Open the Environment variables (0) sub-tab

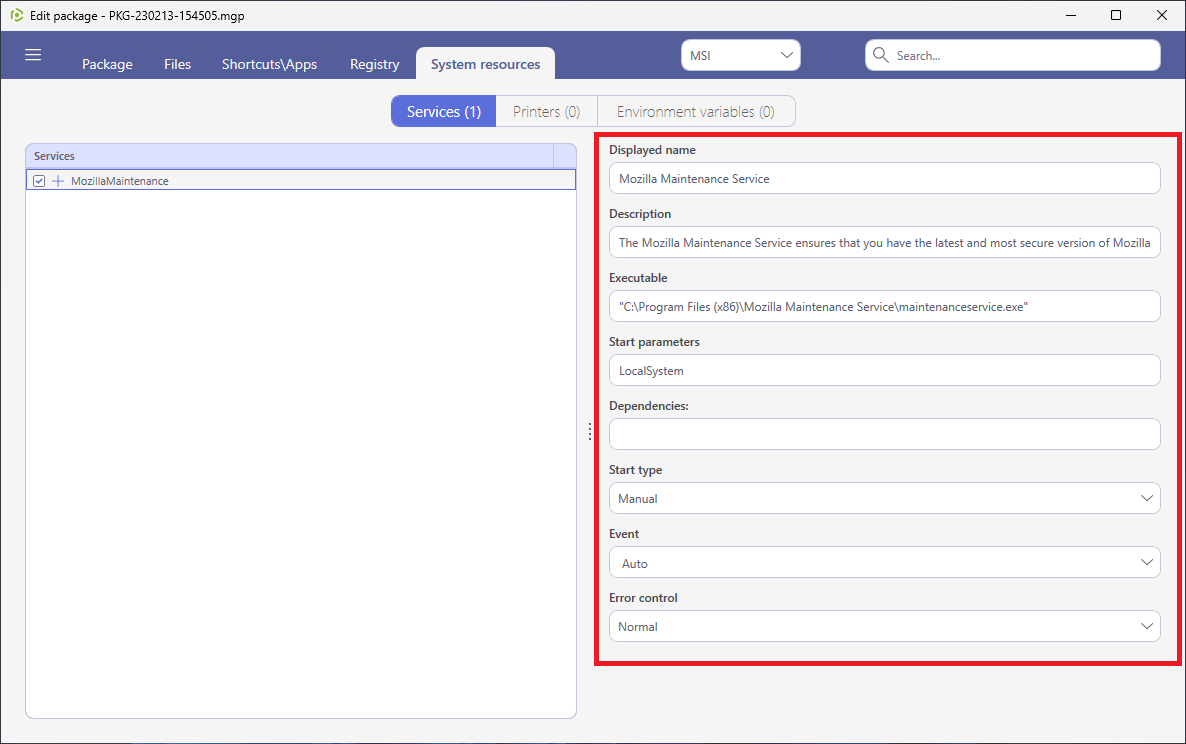(696, 112)
